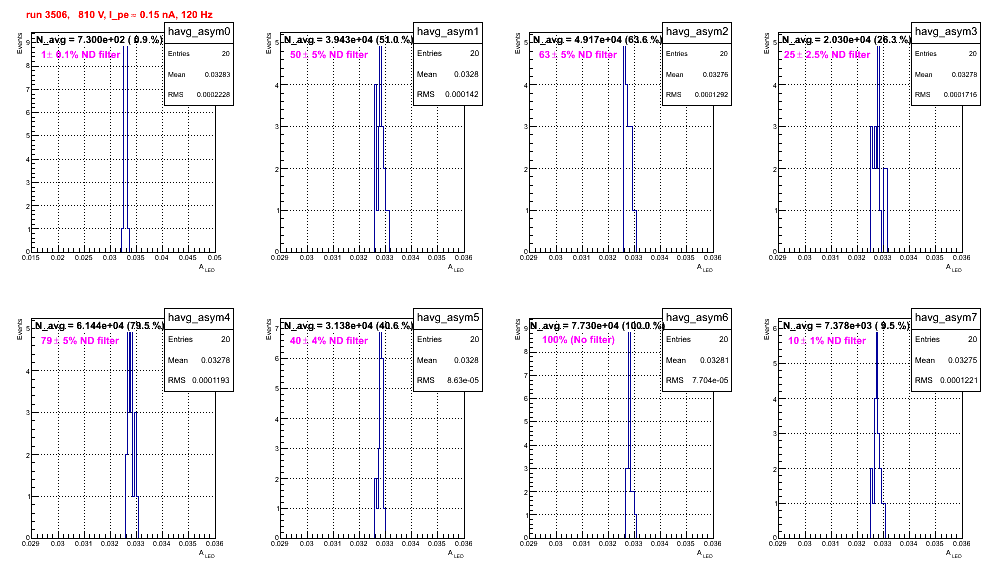
Task: Click RMS 0.0001221 in havg_asym7 stats
Action: (946, 381)
